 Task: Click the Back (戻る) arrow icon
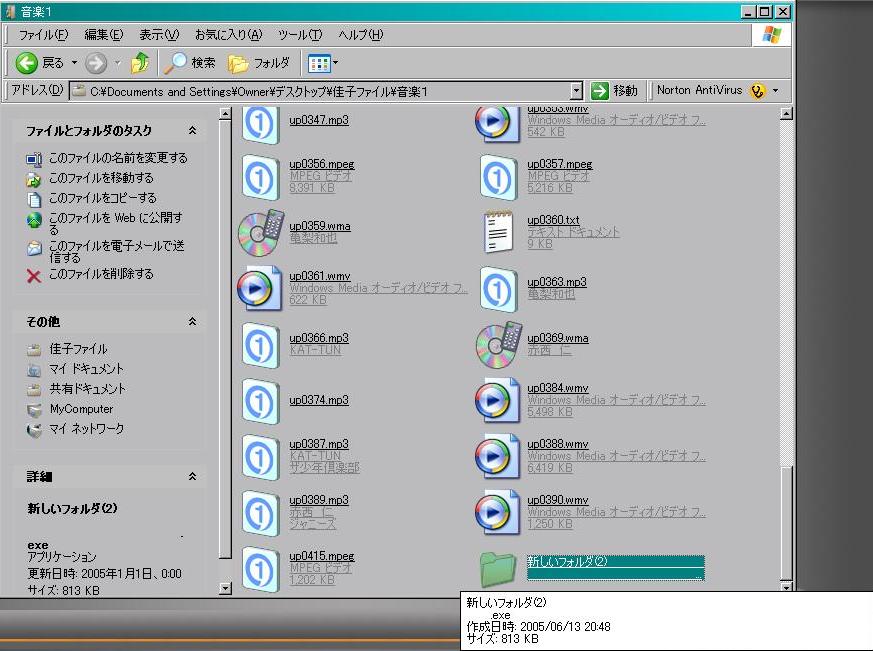pyautogui.click(x=27, y=63)
